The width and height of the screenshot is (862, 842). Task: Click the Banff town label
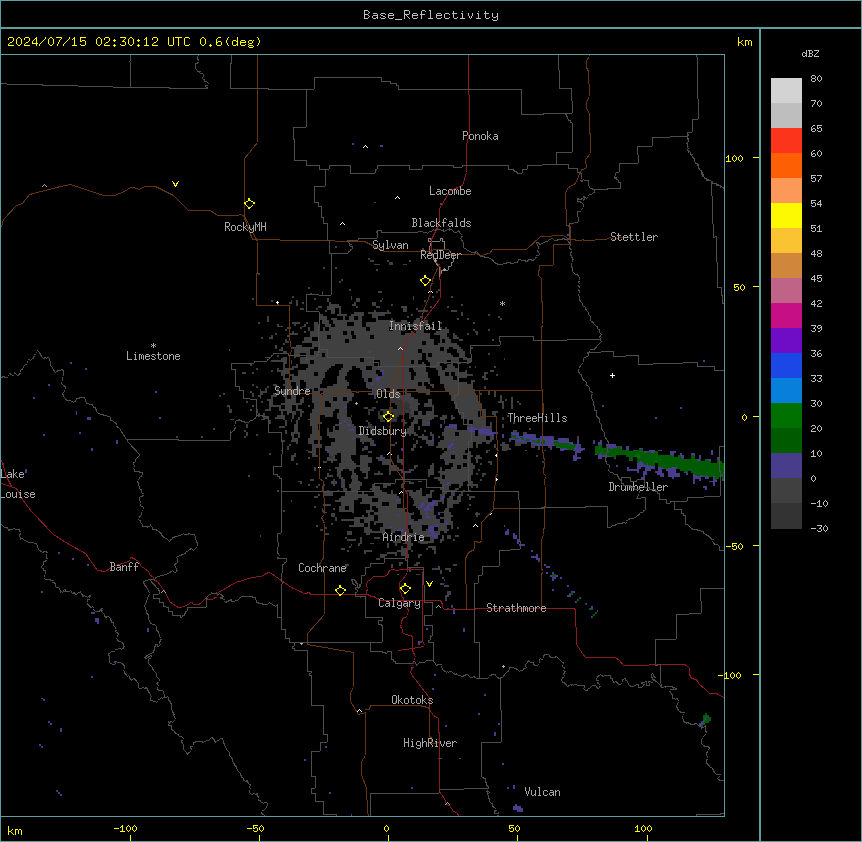124,567
